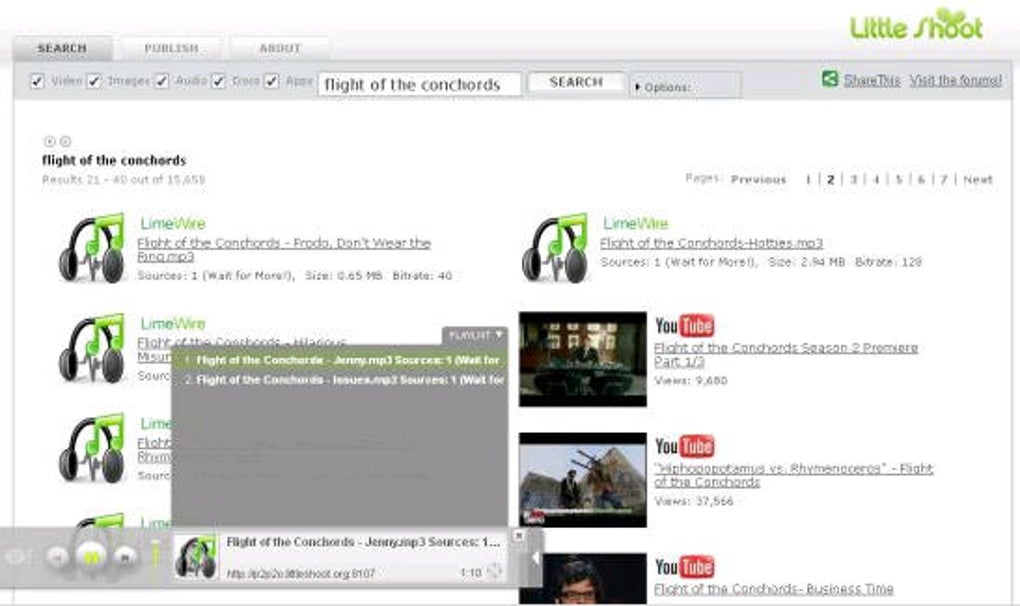The height and width of the screenshot is (606, 1020).
Task: Go to results page 4
Action: pos(876,179)
